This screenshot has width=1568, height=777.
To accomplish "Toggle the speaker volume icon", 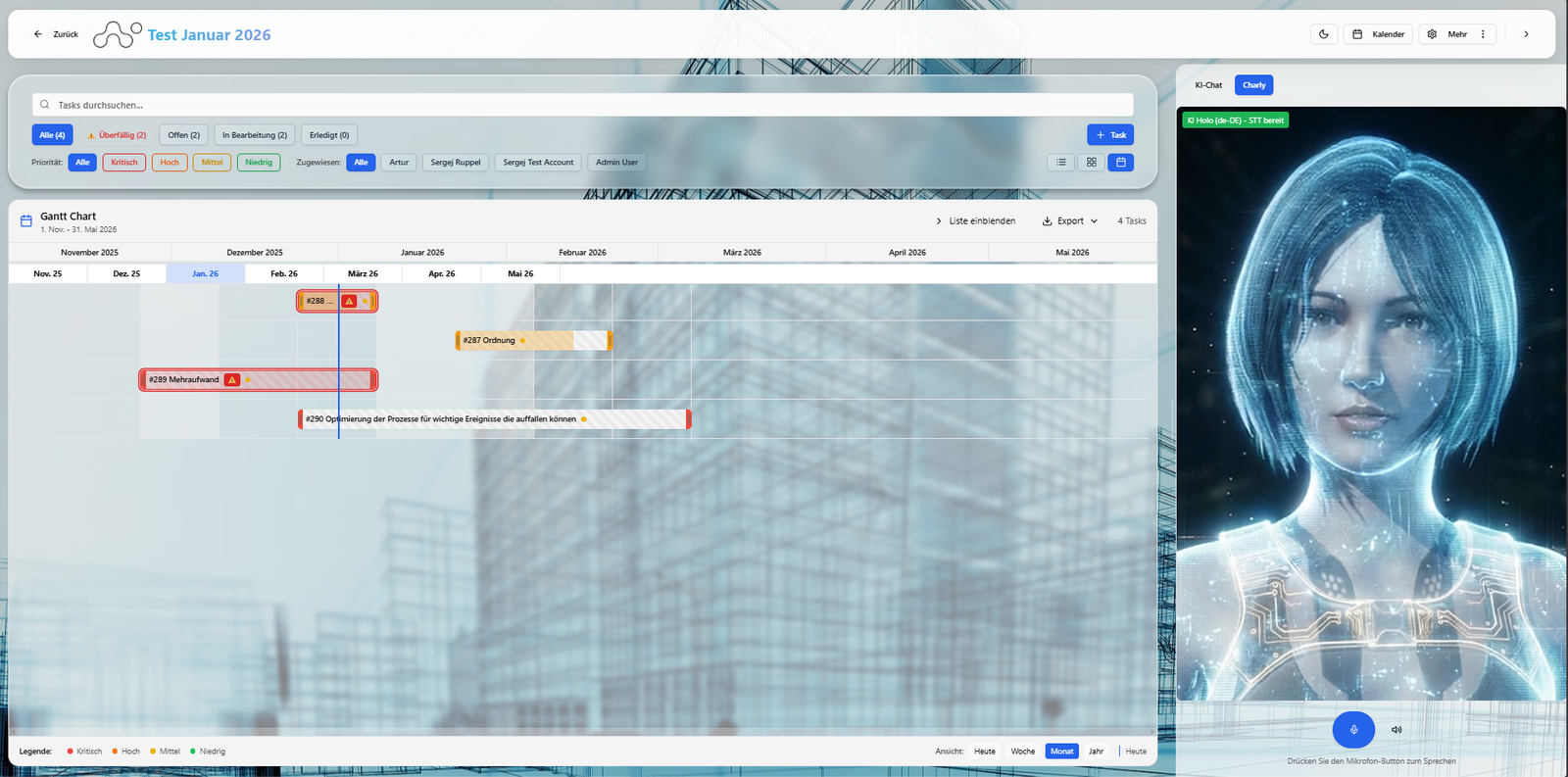I will (x=1396, y=729).
